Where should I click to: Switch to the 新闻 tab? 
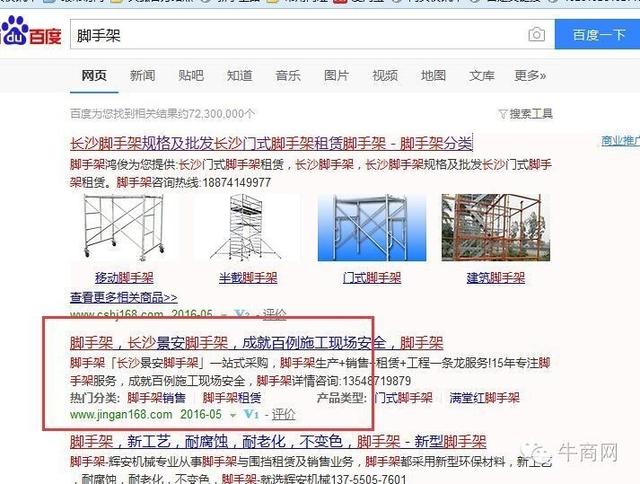click(x=142, y=75)
